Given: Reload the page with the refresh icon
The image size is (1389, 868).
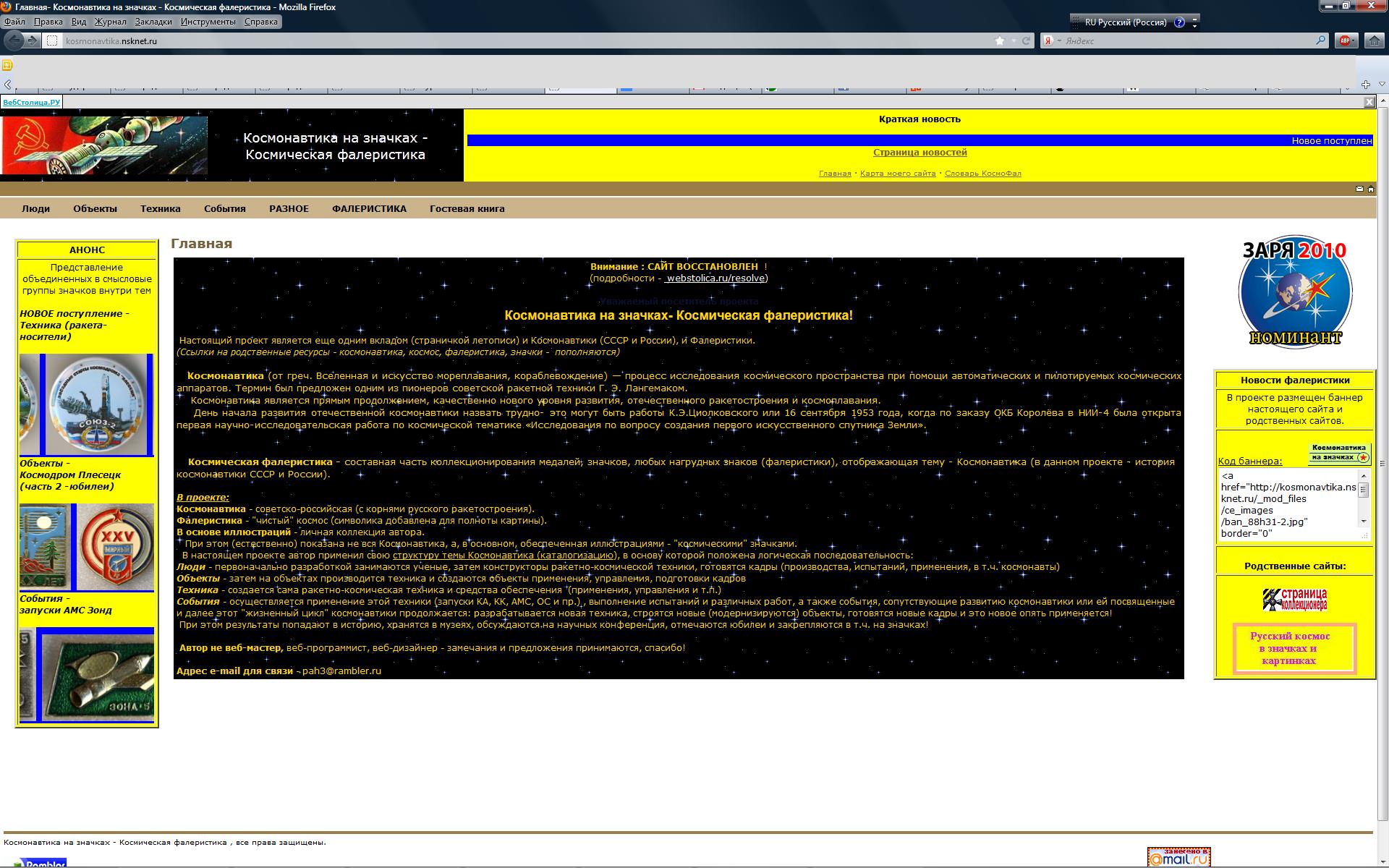Looking at the screenshot, I should [1025, 41].
